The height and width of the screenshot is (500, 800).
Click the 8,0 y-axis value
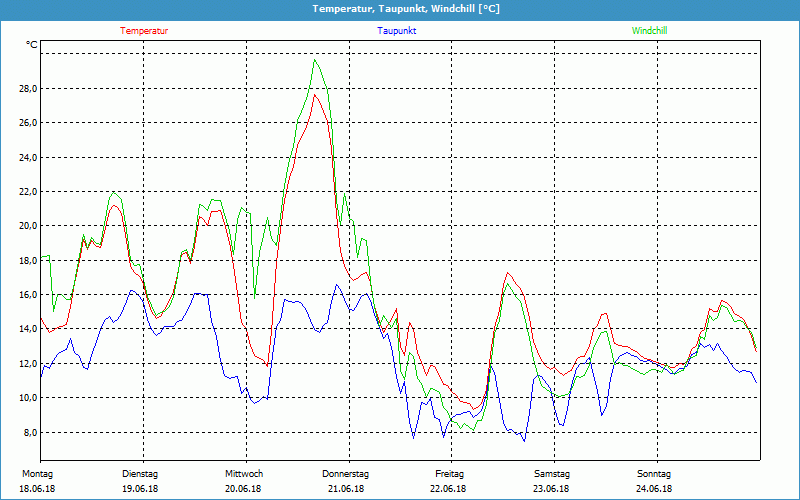[x=31, y=433]
